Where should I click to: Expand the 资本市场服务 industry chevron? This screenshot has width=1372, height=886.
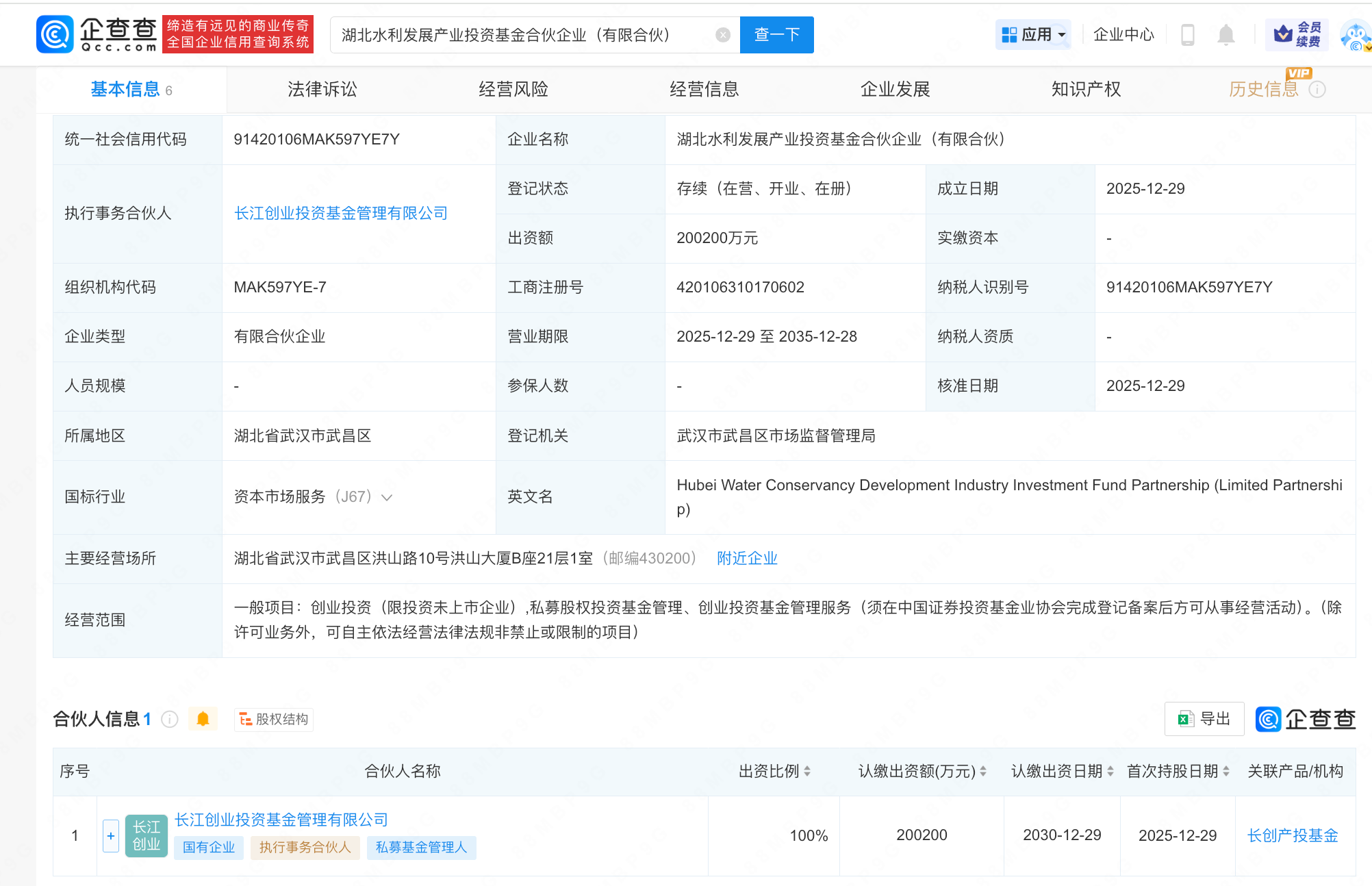pyautogui.click(x=387, y=497)
